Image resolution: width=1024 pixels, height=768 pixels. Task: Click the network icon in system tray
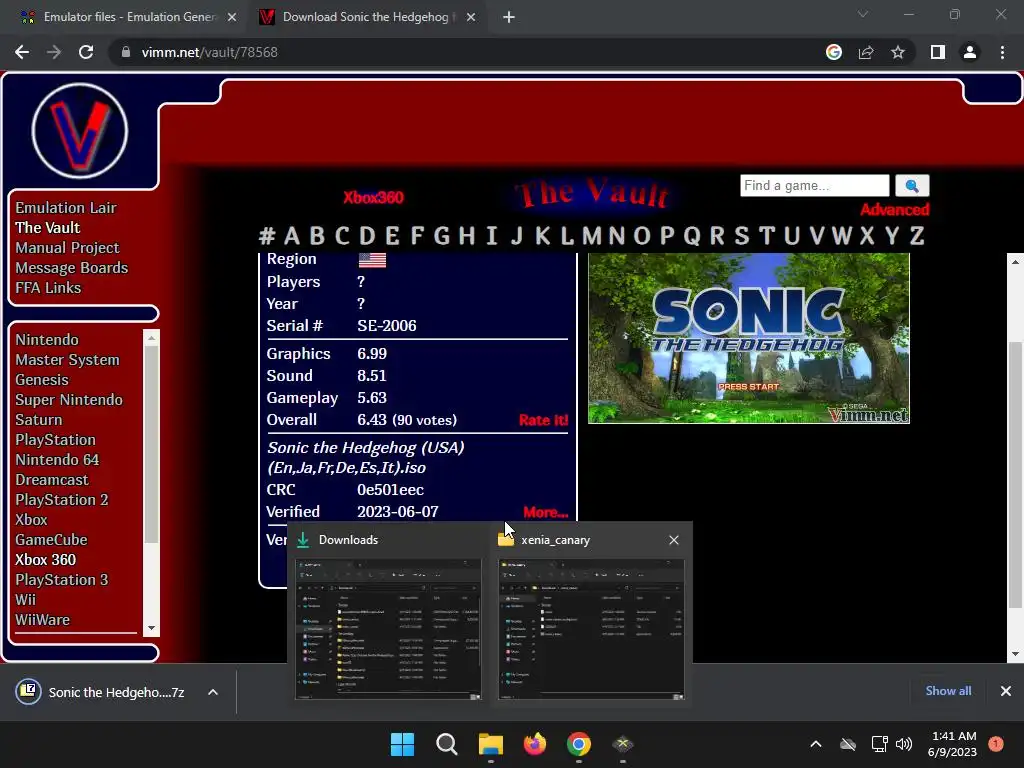click(879, 744)
